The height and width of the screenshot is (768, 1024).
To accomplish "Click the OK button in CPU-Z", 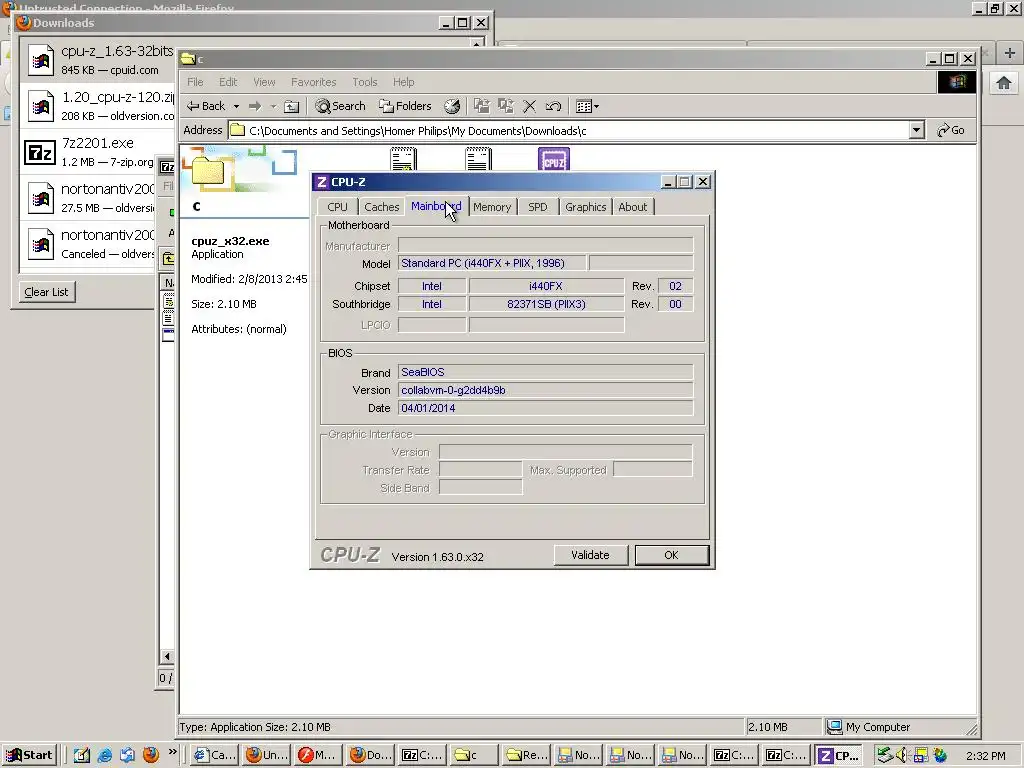I will point(671,555).
